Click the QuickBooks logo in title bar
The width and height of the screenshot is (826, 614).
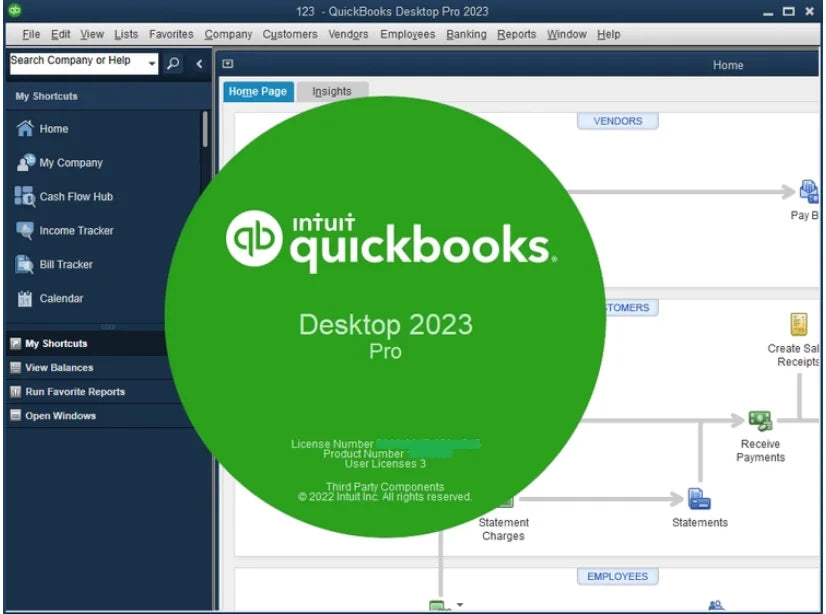coord(15,10)
